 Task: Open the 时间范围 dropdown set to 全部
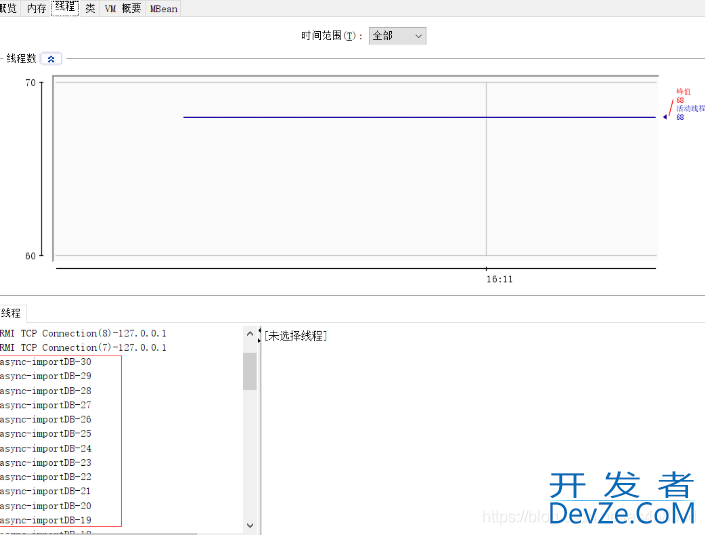coord(397,36)
